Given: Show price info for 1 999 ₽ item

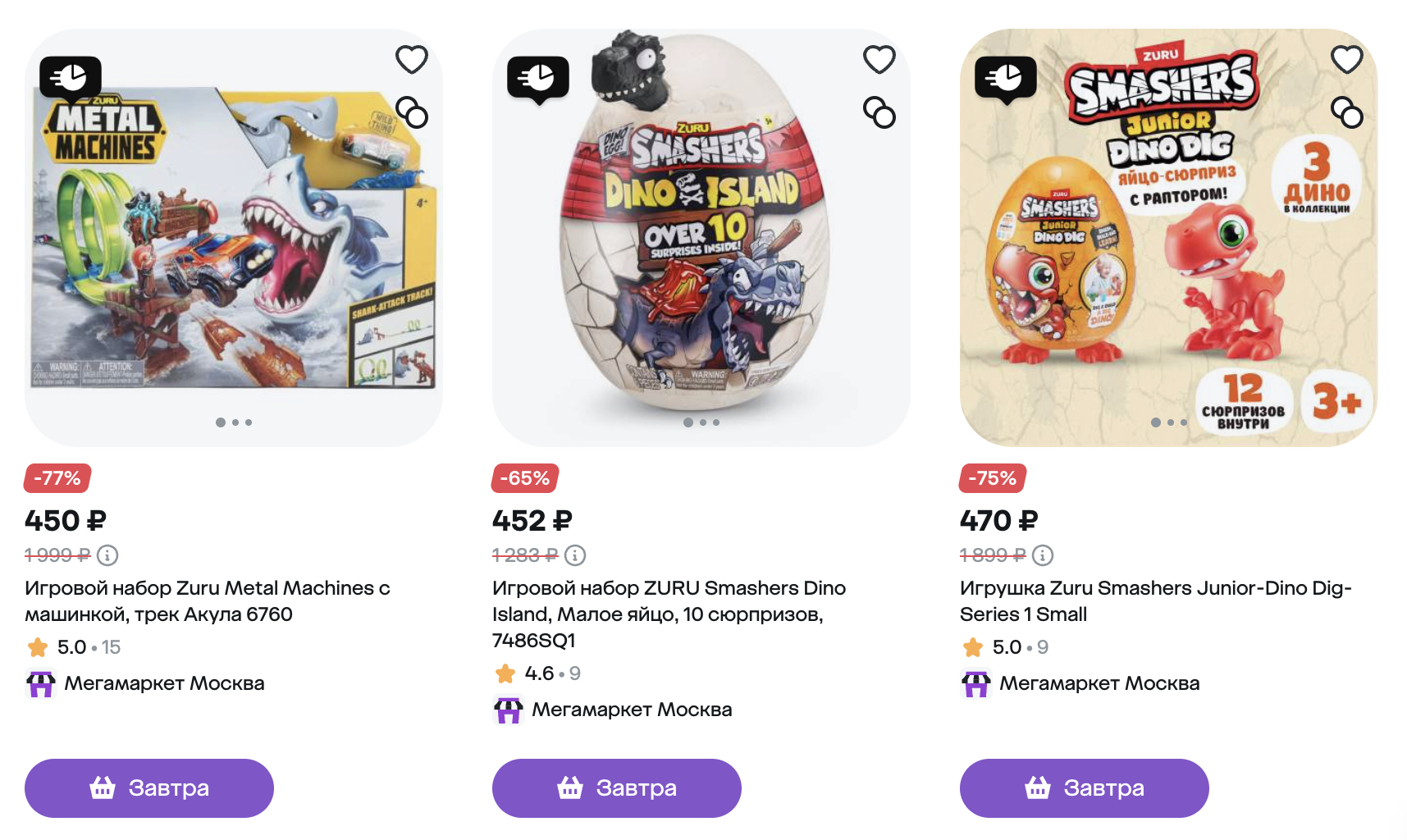Looking at the screenshot, I should tap(107, 555).
